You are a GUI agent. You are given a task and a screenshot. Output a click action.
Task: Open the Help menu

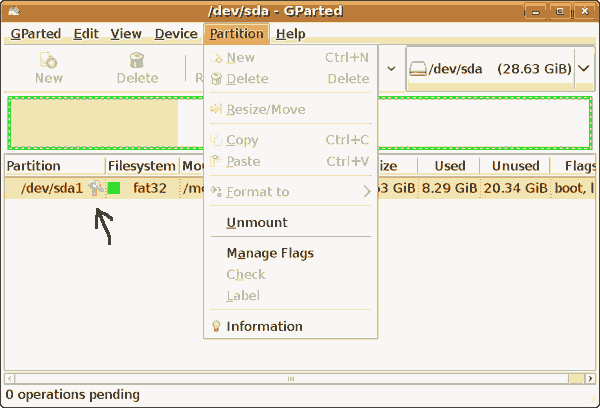[290, 34]
